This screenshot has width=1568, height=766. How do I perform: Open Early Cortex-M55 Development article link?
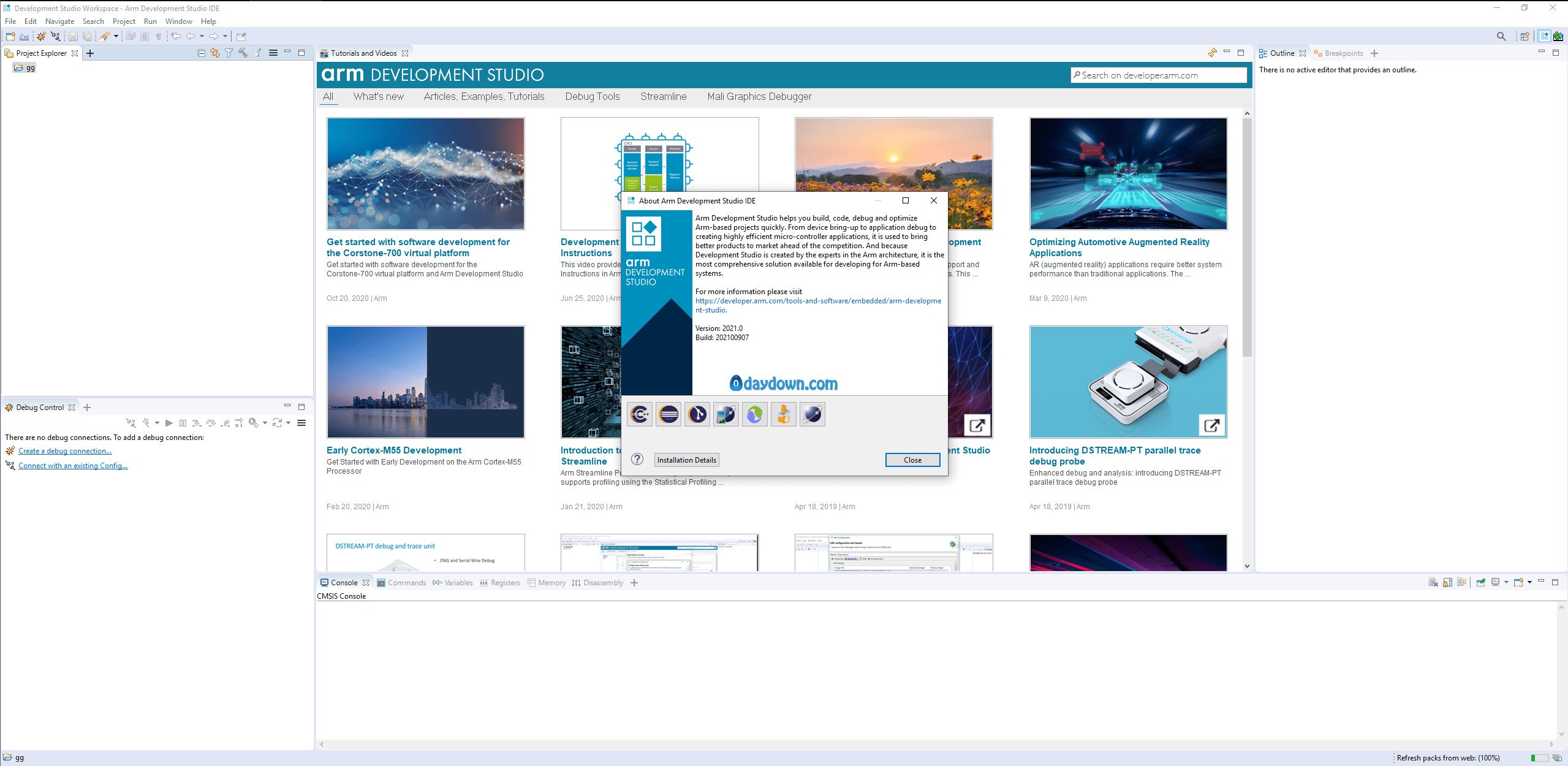tap(394, 450)
